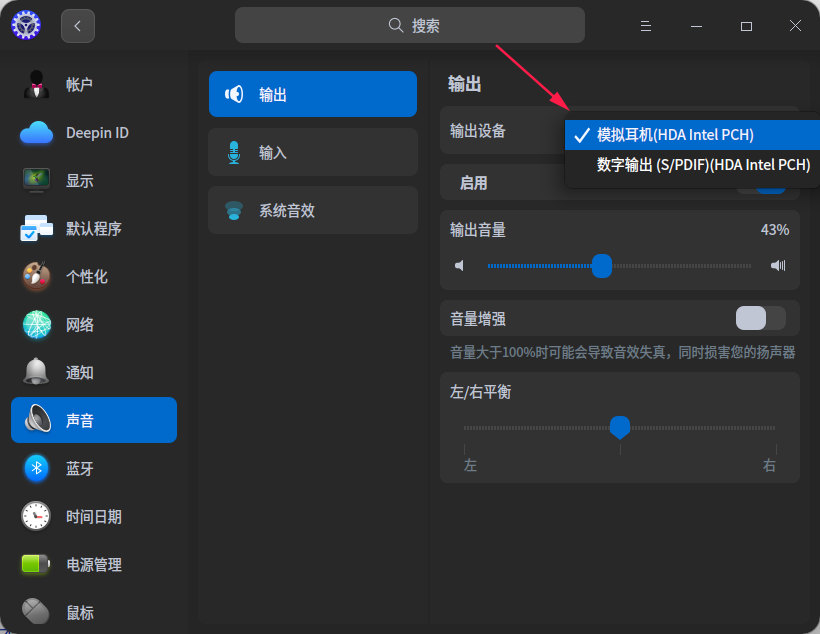The width and height of the screenshot is (820, 634).
Task: Open 网络 network globe icon
Action: coord(37,324)
